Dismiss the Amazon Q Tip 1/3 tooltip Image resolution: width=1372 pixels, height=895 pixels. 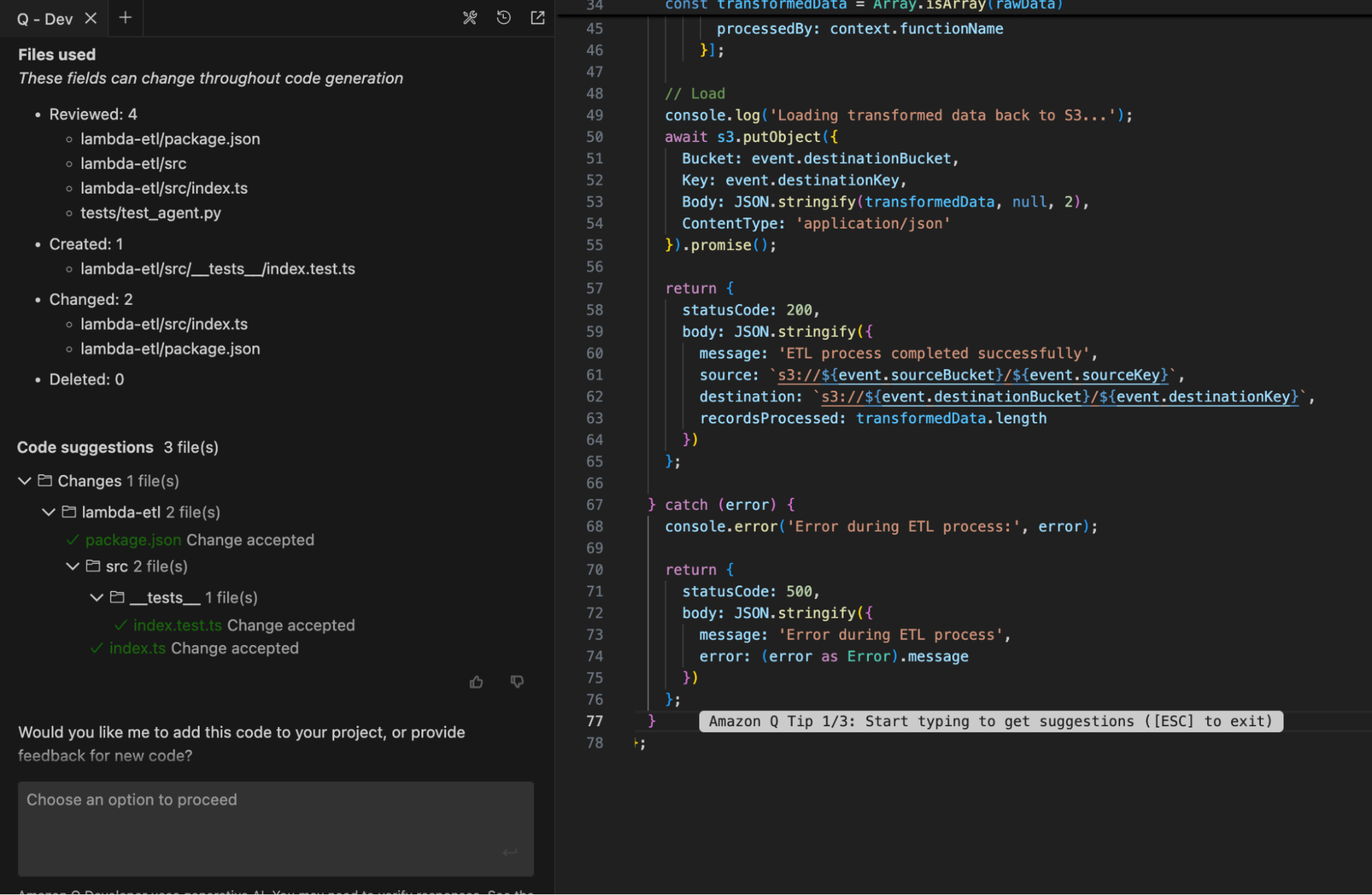tap(990, 721)
